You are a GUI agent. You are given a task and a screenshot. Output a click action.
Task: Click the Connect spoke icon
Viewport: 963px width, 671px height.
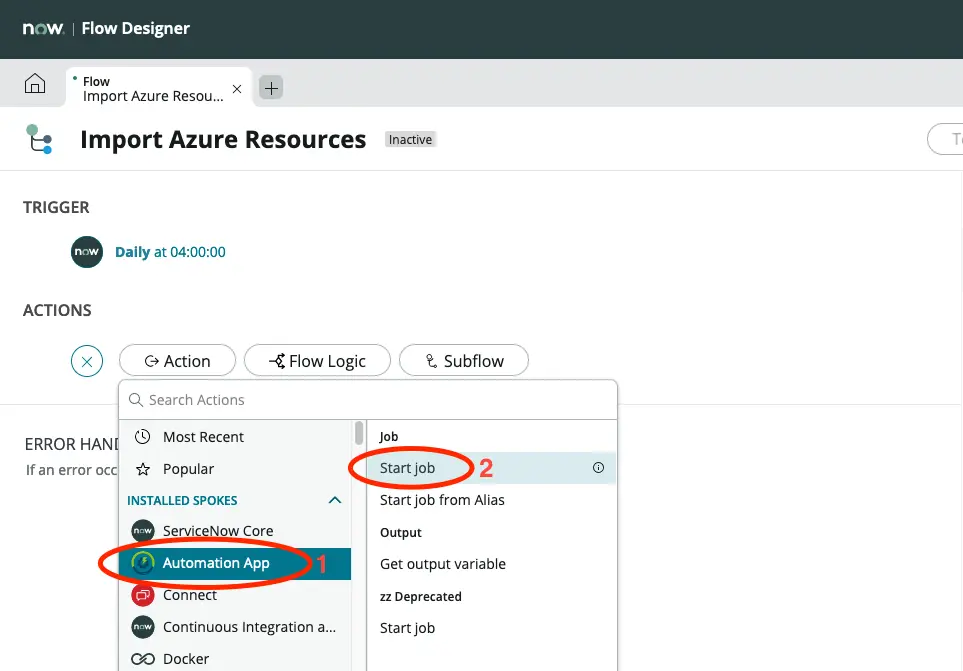click(x=143, y=595)
